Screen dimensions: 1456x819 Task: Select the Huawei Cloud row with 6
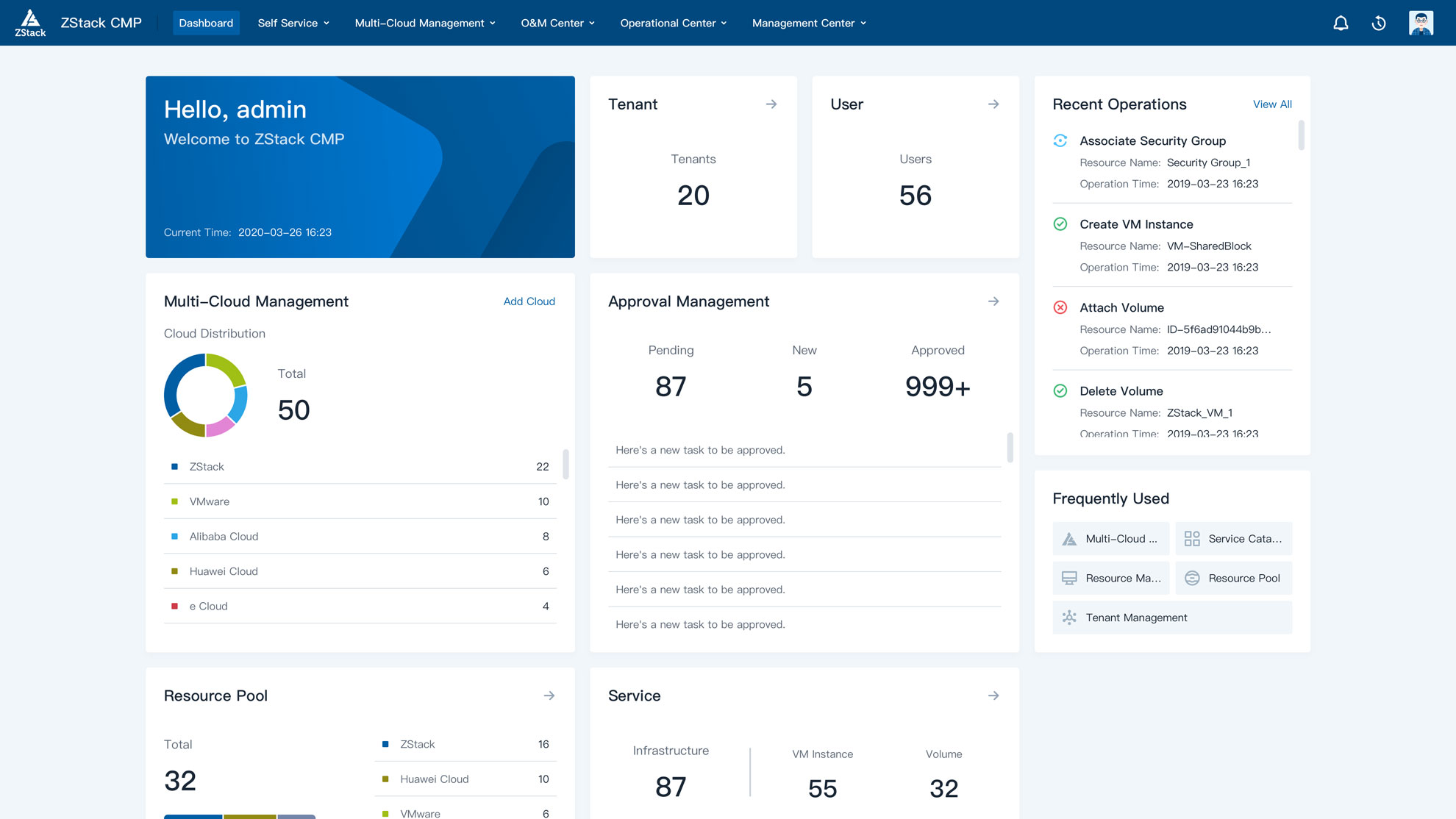pos(360,571)
